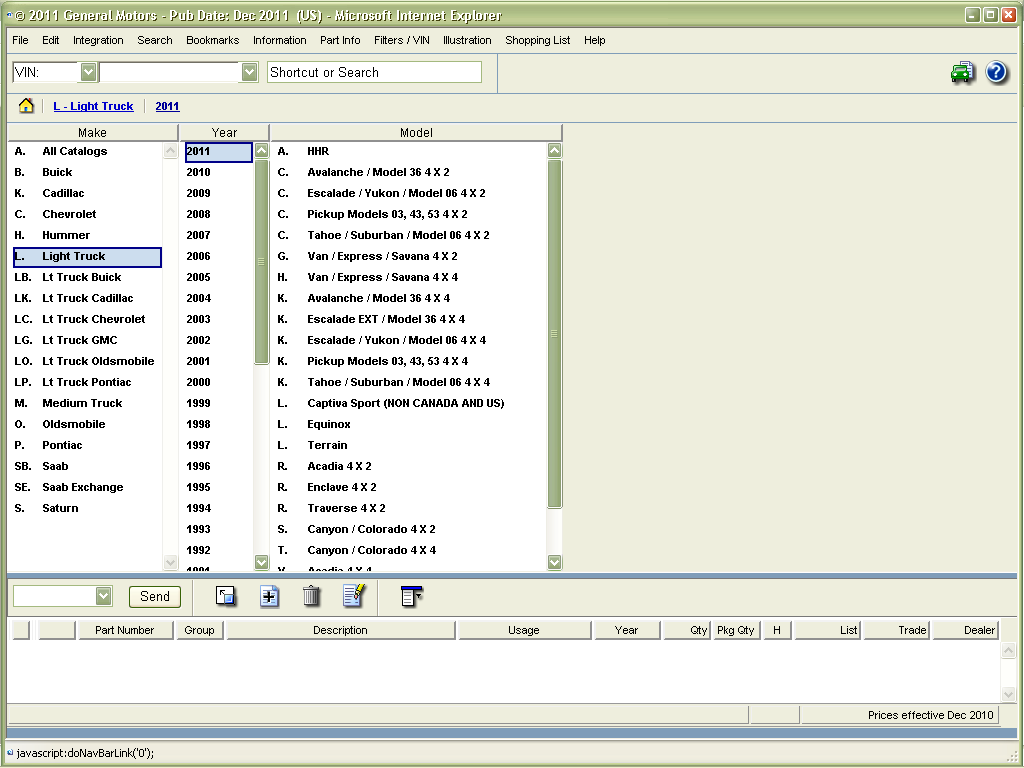
Task: Delete with the trash can icon
Action: coord(312,596)
